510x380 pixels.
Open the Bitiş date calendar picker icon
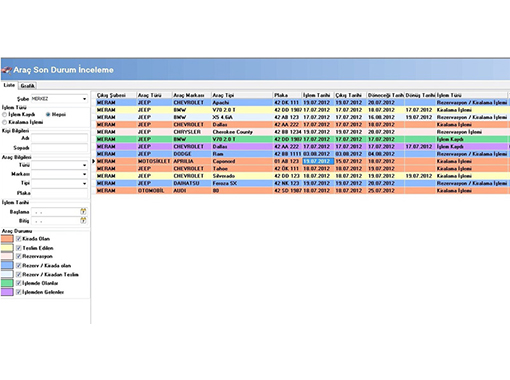click(83, 220)
